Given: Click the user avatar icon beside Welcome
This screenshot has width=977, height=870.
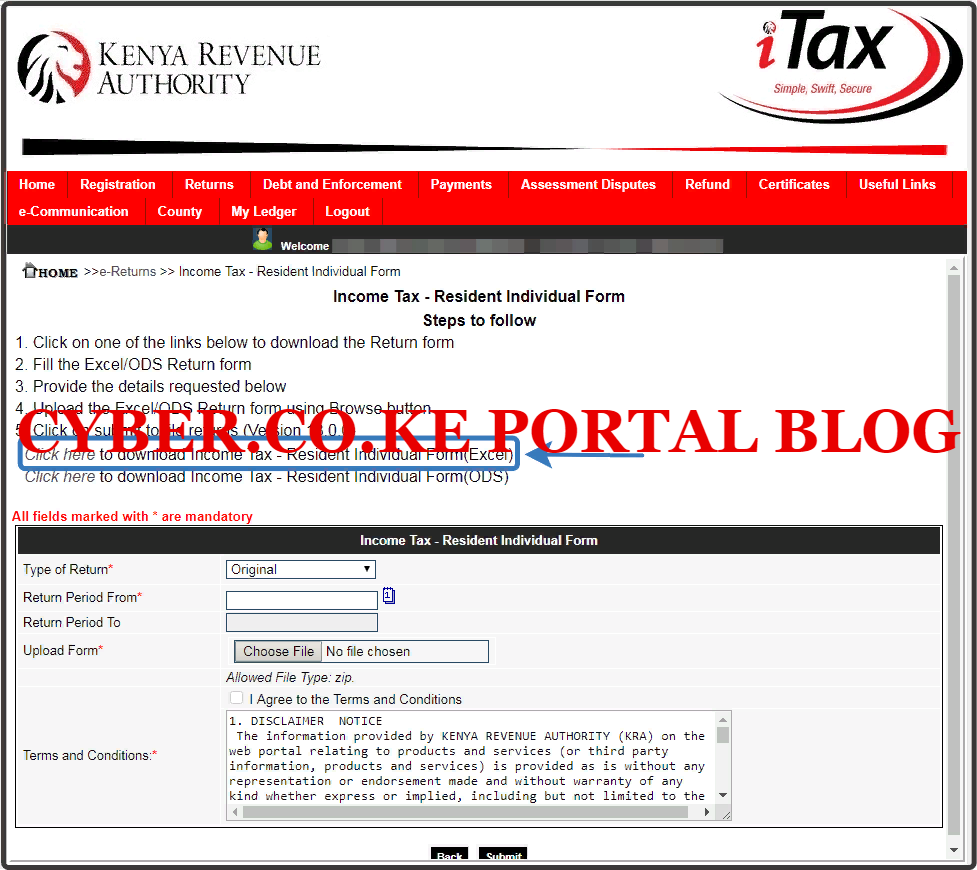Looking at the screenshot, I should (262, 239).
